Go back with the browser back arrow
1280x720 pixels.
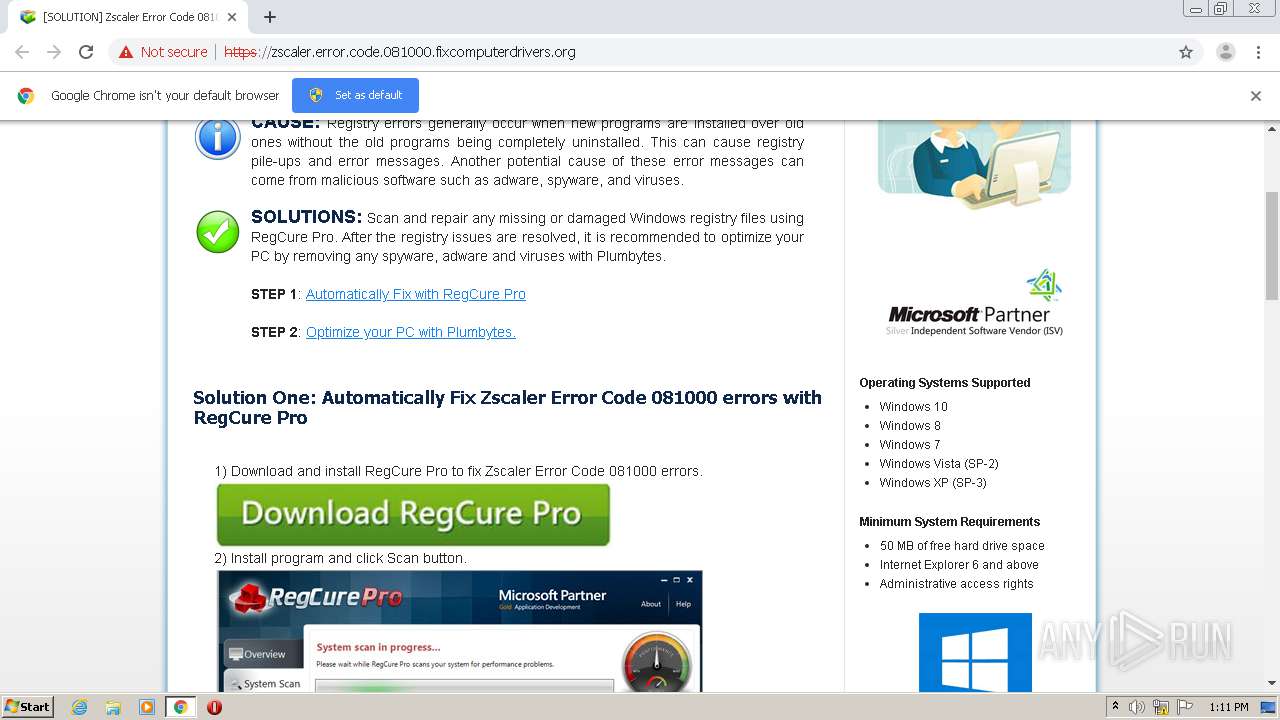22,52
